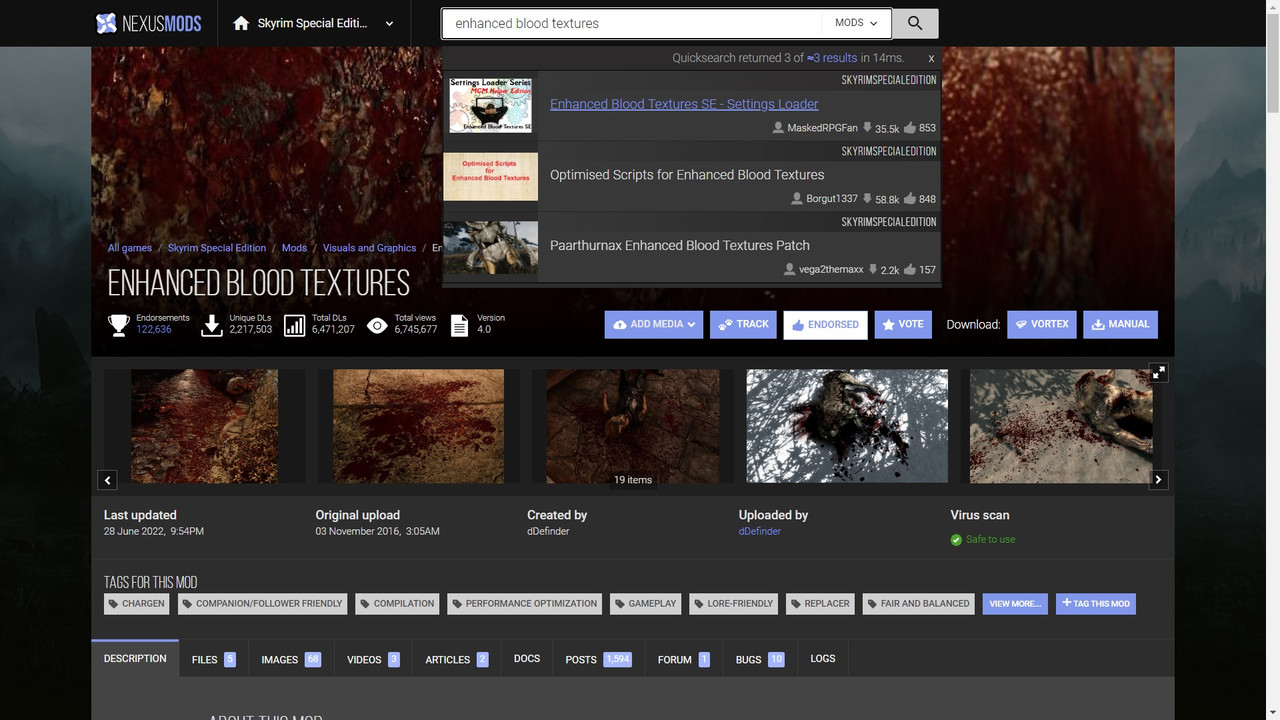This screenshot has width=1280, height=720.
Task: Select the REPLACER tag
Action: click(820, 604)
